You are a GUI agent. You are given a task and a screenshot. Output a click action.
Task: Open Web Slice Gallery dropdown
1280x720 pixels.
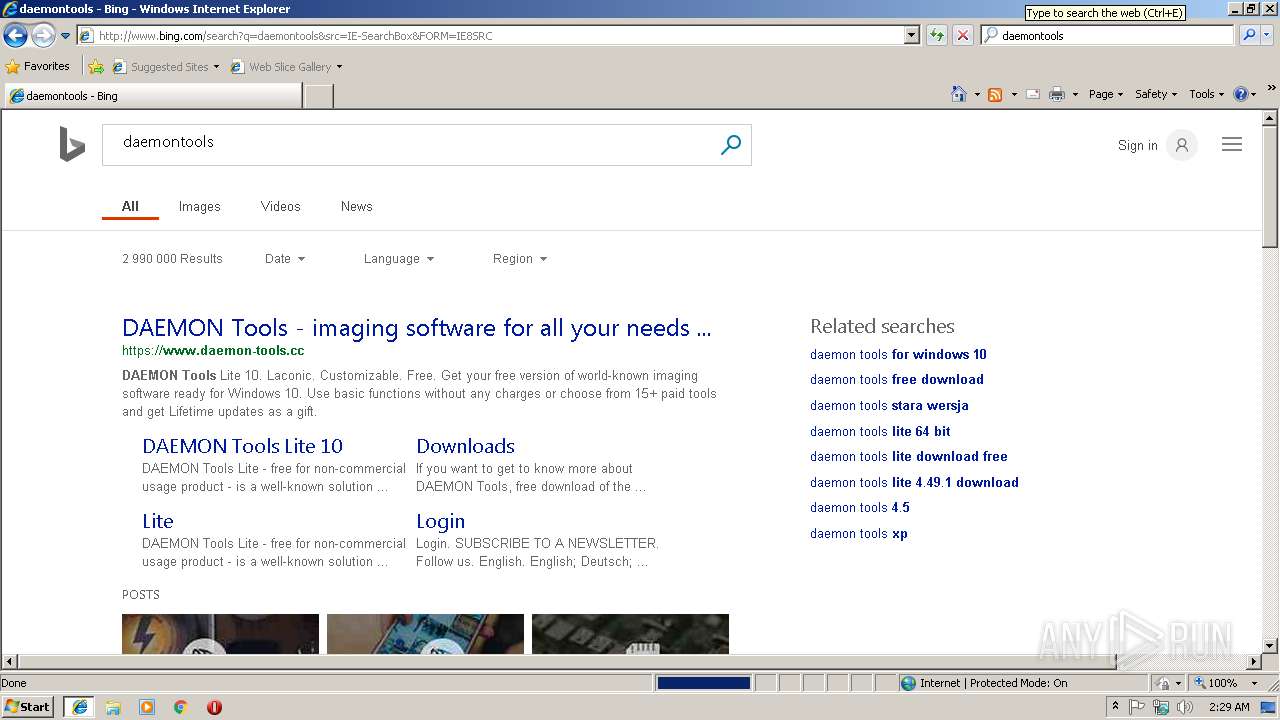coord(286,67)
